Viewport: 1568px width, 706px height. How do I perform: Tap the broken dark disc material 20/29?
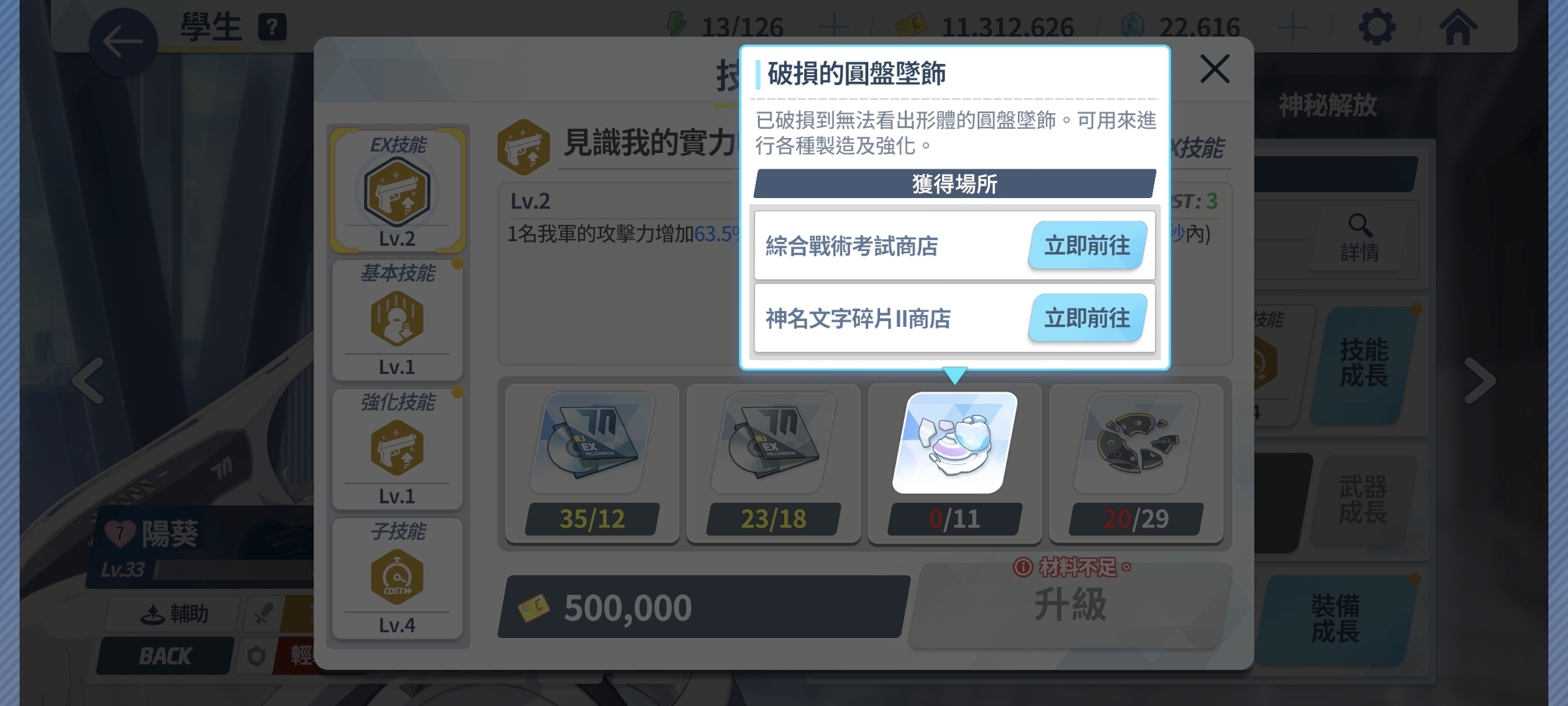(1136, 463)
